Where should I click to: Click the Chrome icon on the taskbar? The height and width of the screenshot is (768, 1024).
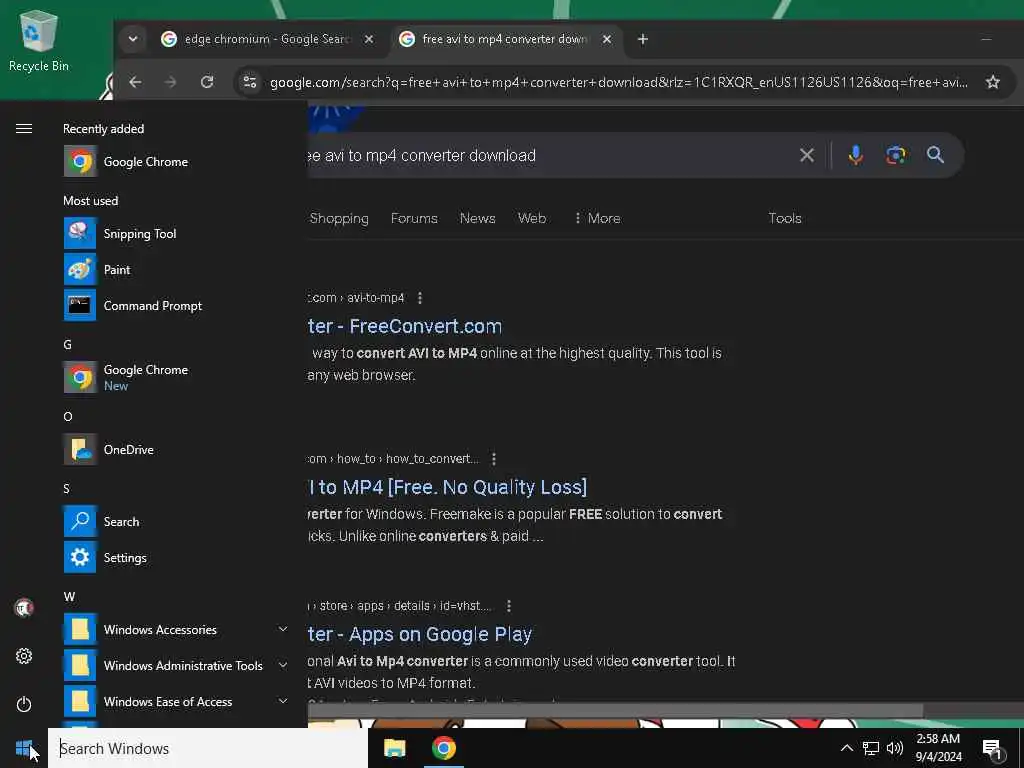click(x=443, y=748)
